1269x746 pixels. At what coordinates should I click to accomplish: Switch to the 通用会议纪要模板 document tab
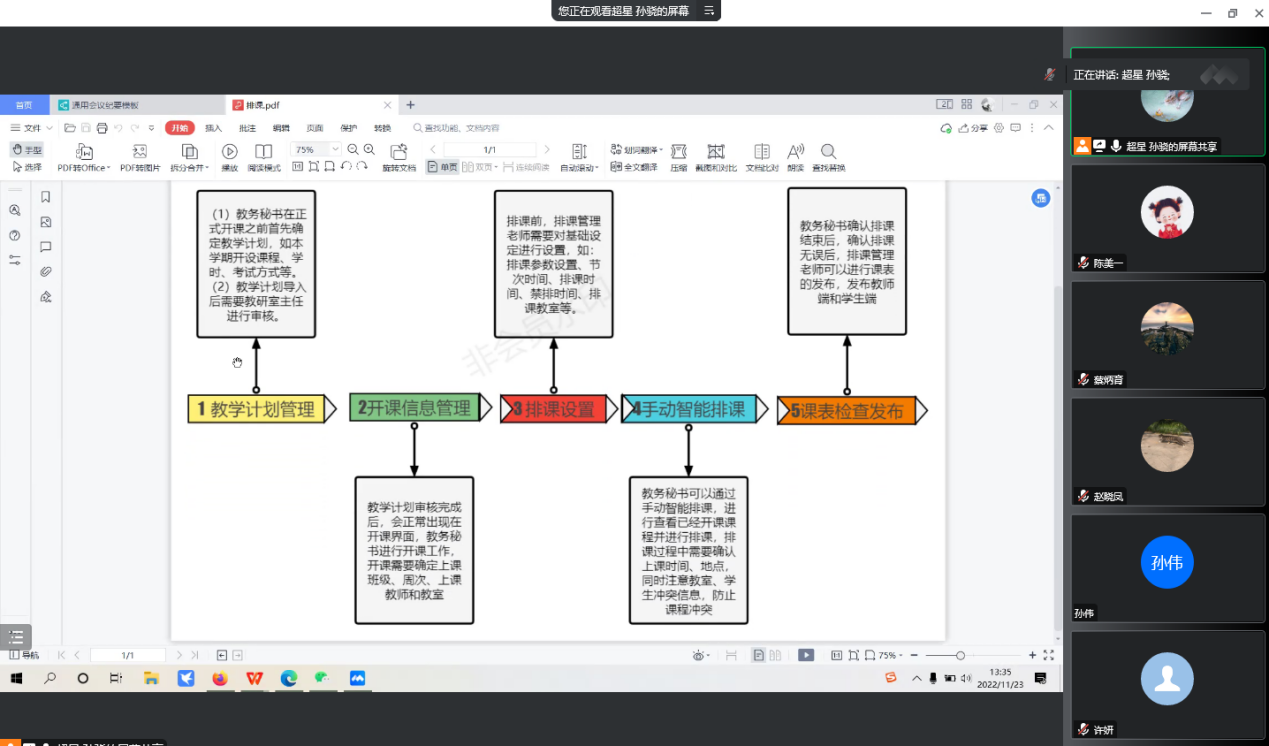pos(137,105)
